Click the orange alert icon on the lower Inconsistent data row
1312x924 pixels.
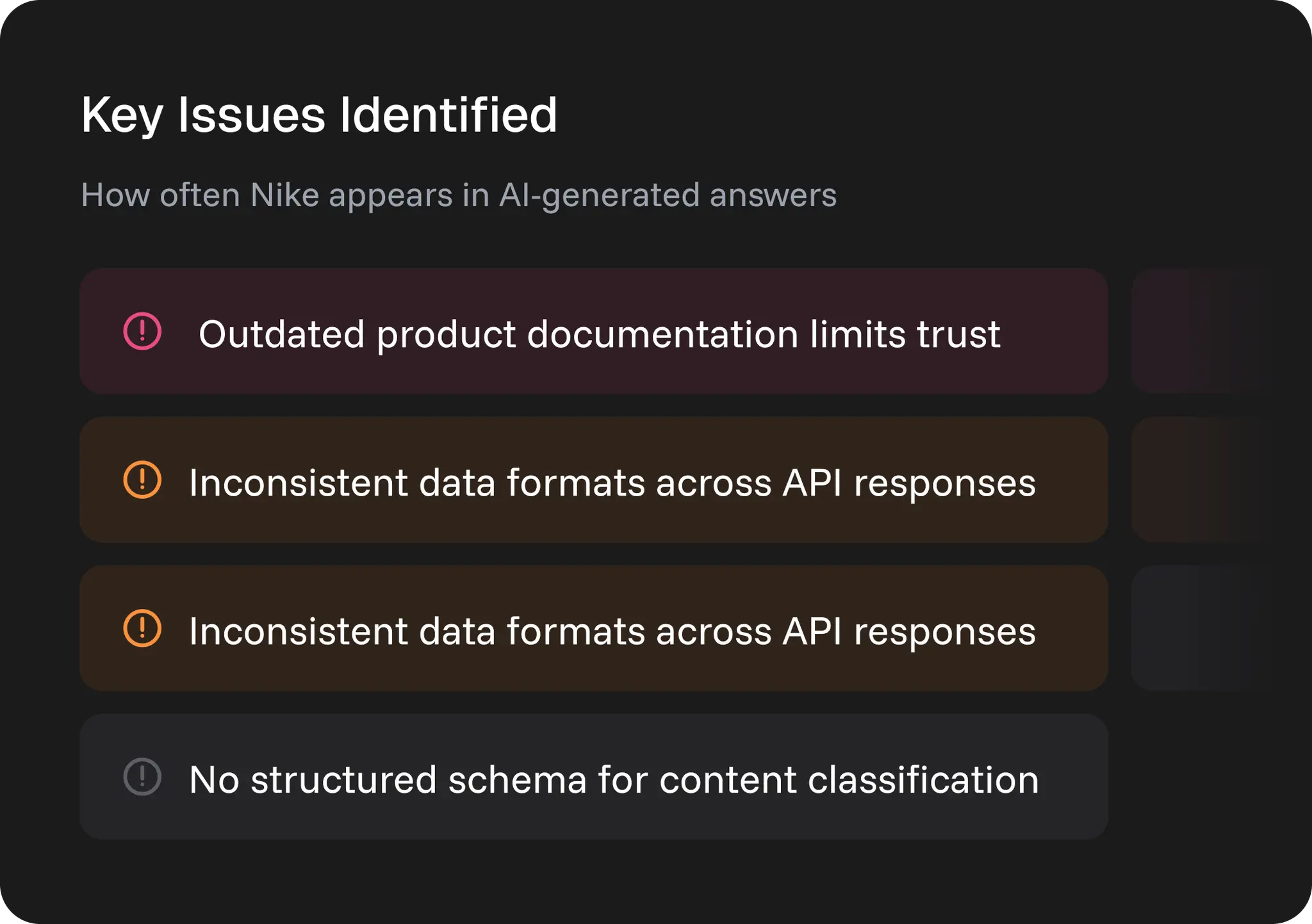point(142,628)
